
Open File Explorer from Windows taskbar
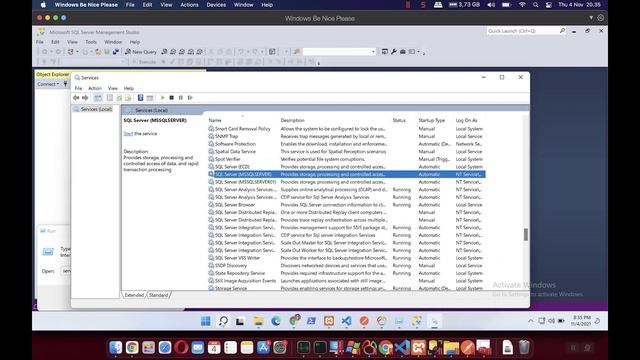click(258, 321)
